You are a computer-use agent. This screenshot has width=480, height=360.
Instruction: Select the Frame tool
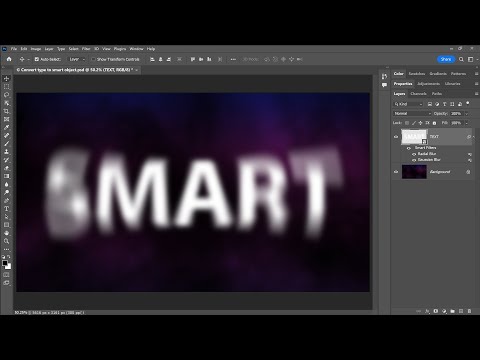coord(6,119)
